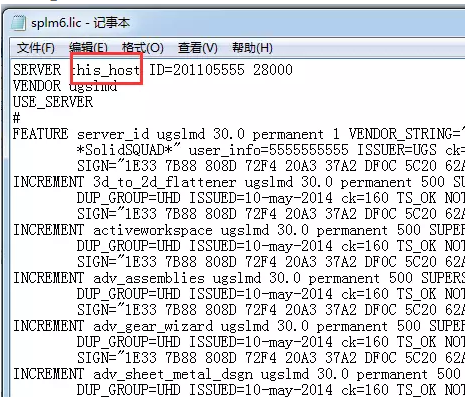Open the 查看(V) menu
Viewport: 469px width, 403px height.
pyautogui.click(x=197, y=48)
